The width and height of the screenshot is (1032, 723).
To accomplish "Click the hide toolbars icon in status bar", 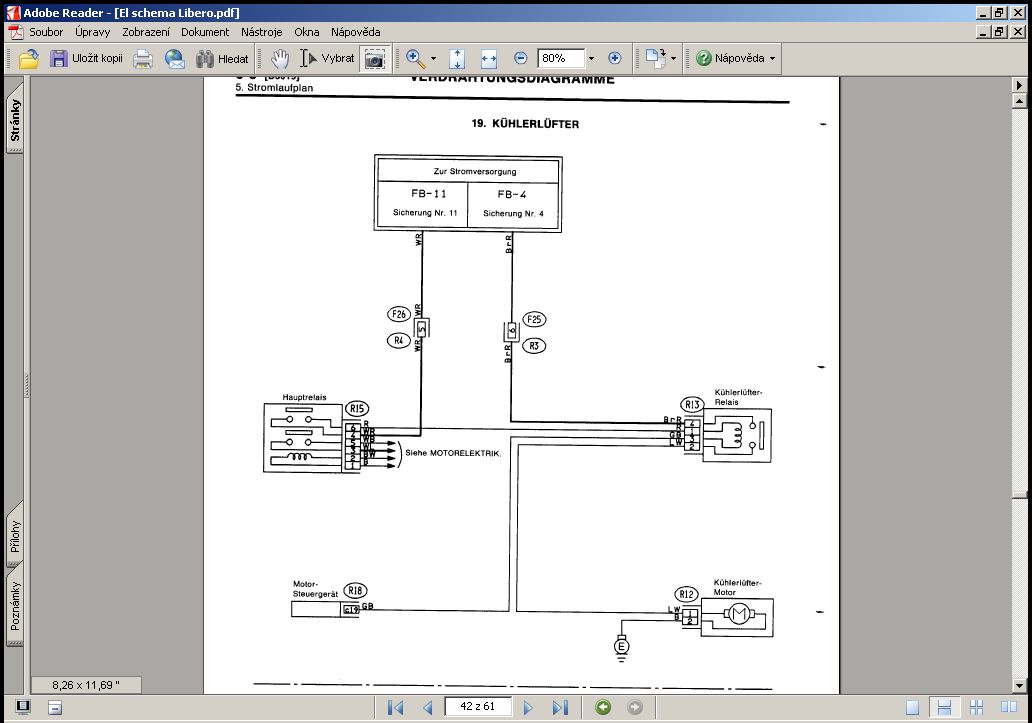I will (55, 708).
